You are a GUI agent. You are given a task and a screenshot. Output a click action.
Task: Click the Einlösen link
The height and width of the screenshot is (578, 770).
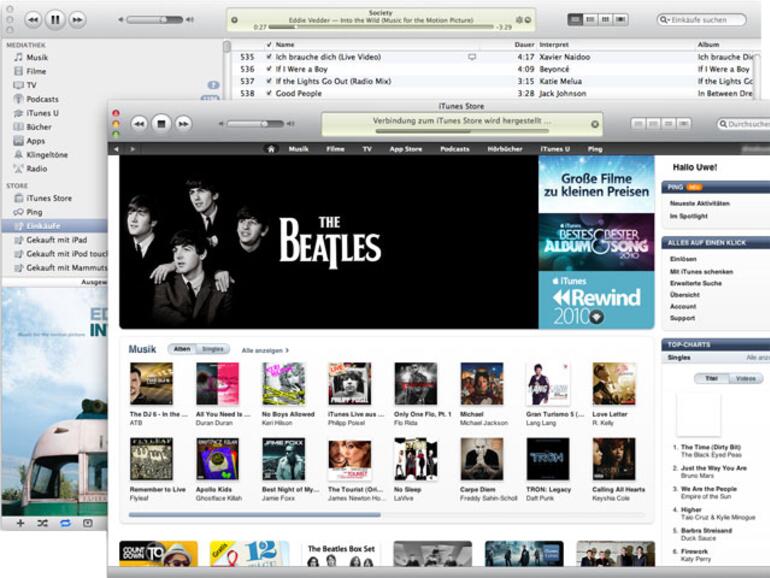[683, 259]
